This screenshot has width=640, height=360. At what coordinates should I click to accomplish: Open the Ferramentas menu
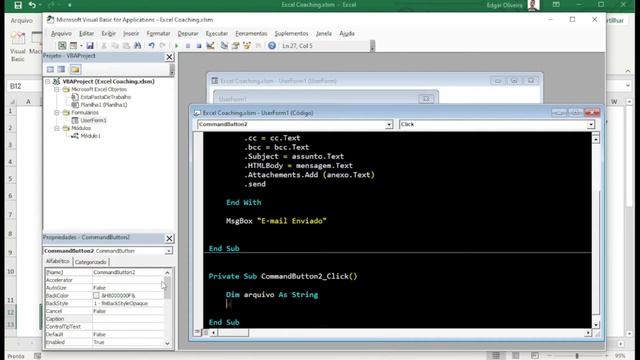251,33
